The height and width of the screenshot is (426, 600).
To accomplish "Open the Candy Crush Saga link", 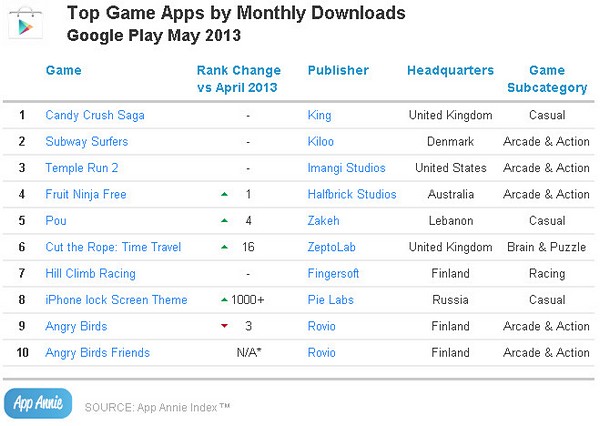I will click(95, 115).
